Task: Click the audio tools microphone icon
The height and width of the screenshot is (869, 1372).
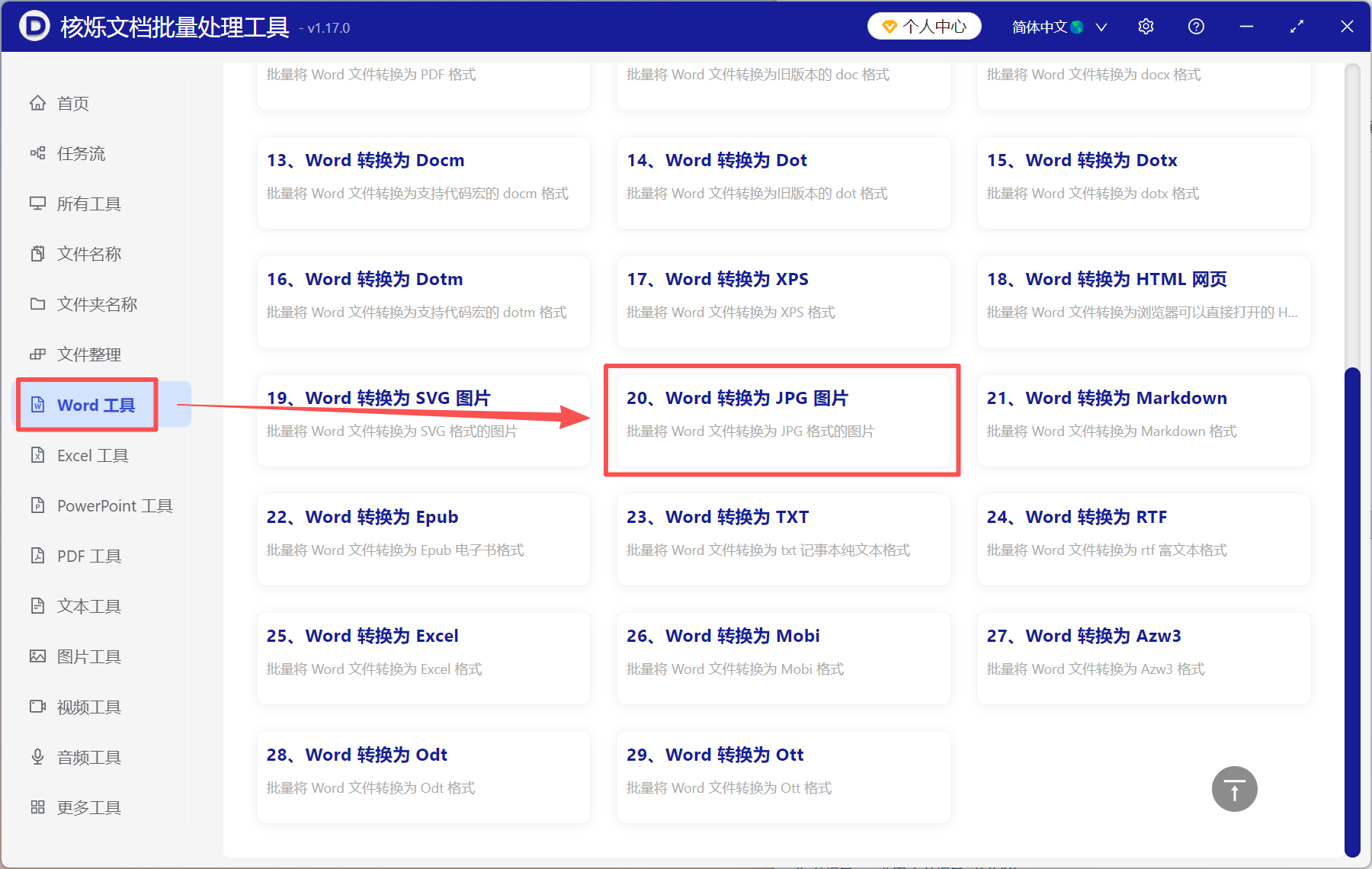Action: (x=37, y=757)
